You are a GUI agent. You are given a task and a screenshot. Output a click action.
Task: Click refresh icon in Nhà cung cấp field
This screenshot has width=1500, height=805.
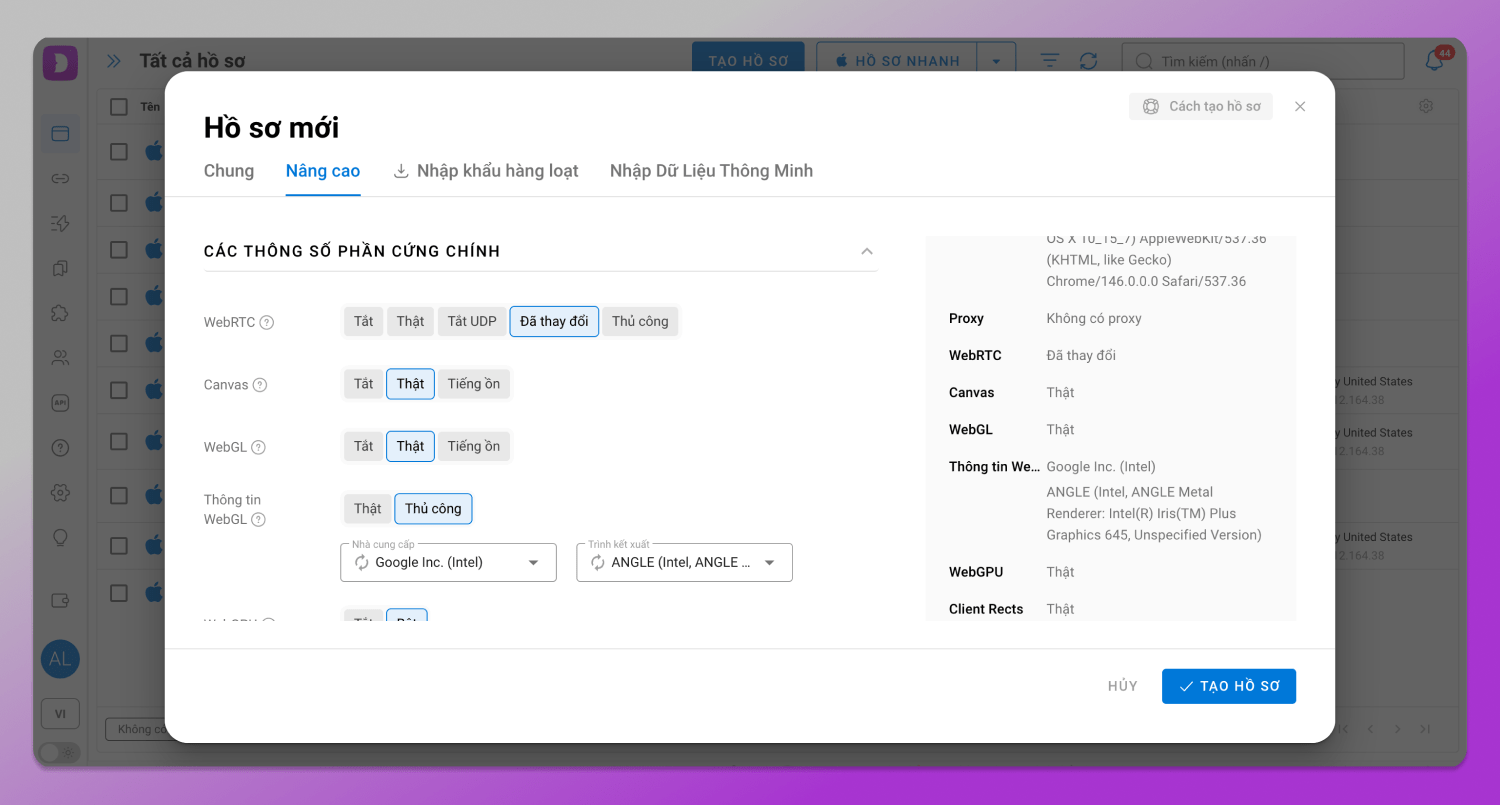tap(362, 563)
